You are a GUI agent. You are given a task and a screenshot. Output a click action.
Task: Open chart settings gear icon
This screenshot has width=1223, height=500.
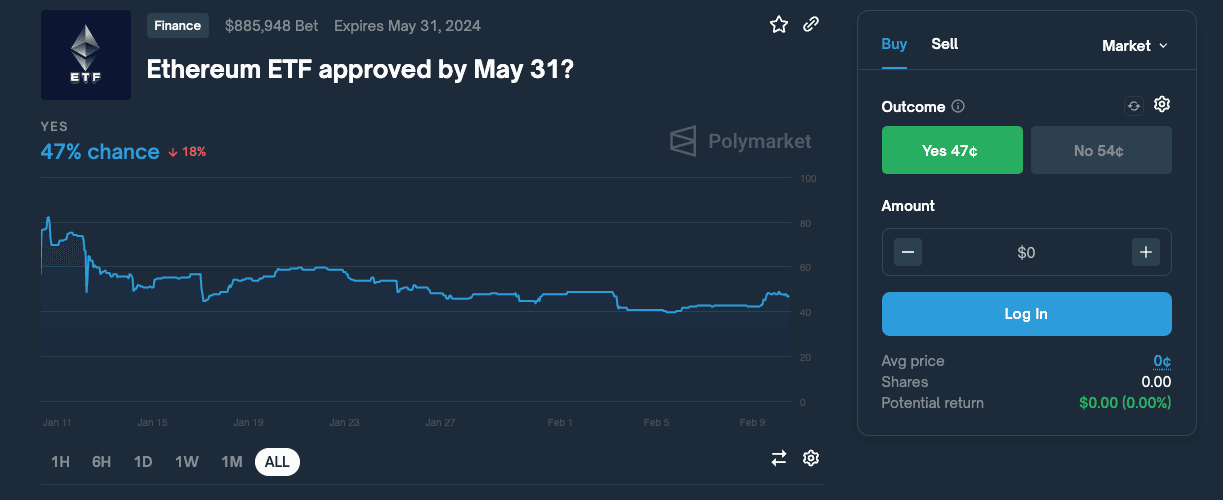(x=811, y=458)
